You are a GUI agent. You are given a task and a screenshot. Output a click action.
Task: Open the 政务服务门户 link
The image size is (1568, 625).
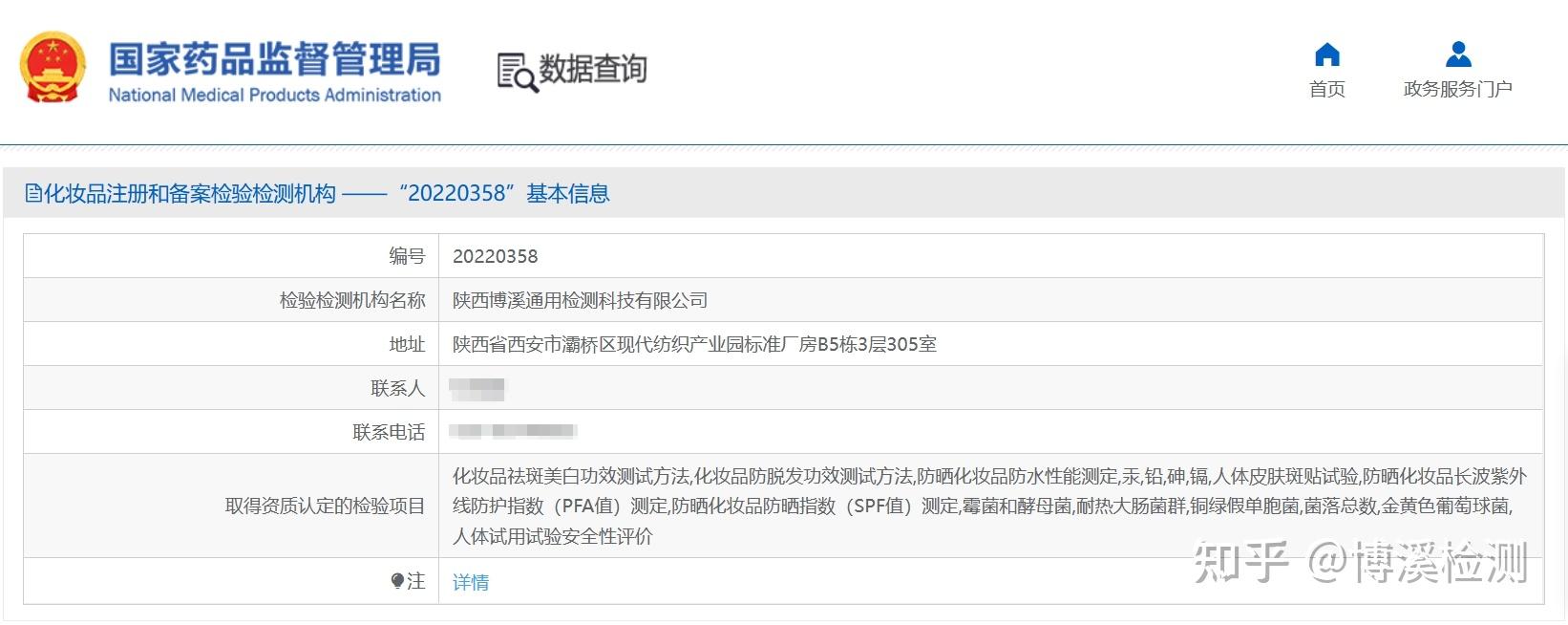pyautogui.click(x=1457, y=89)
